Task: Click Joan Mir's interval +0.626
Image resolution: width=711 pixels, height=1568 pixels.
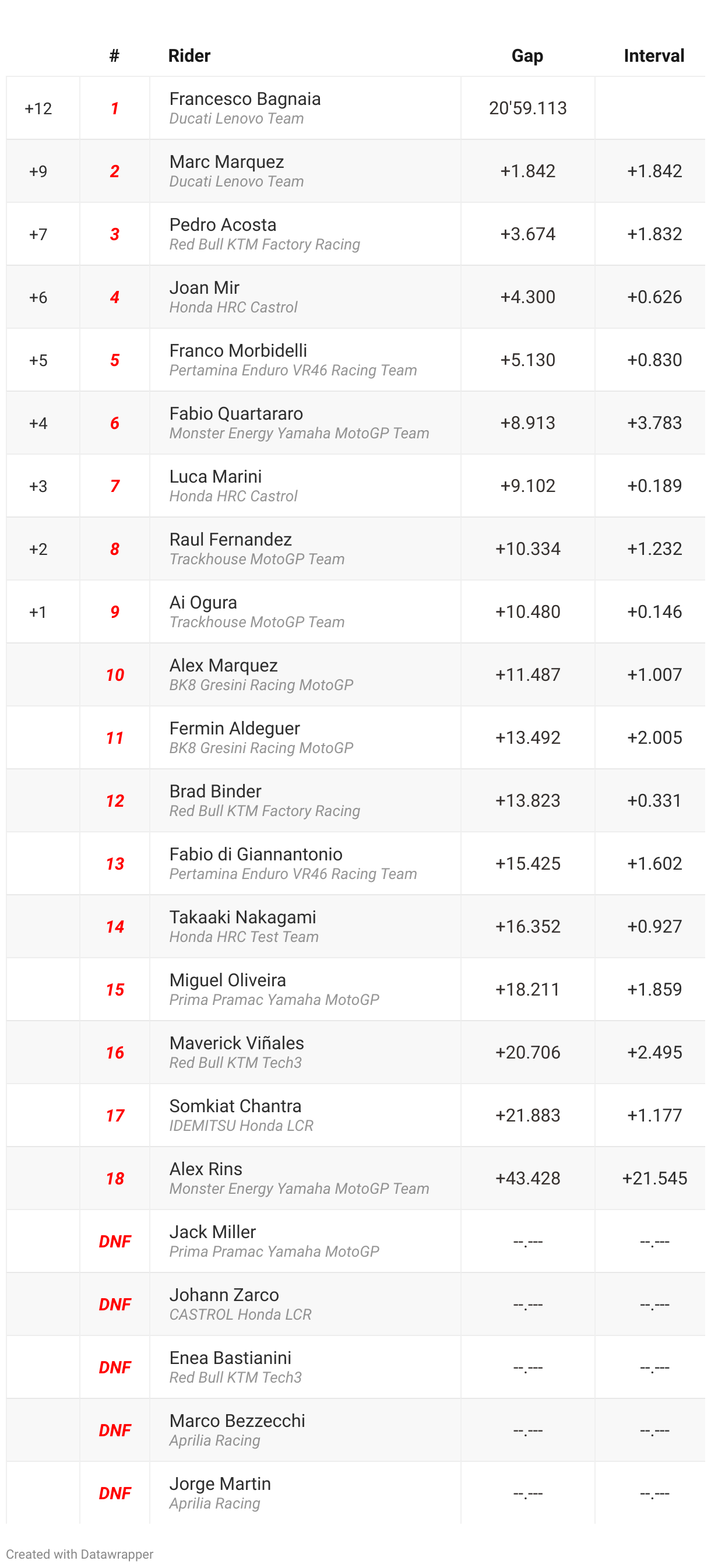Action: point(654,297)
